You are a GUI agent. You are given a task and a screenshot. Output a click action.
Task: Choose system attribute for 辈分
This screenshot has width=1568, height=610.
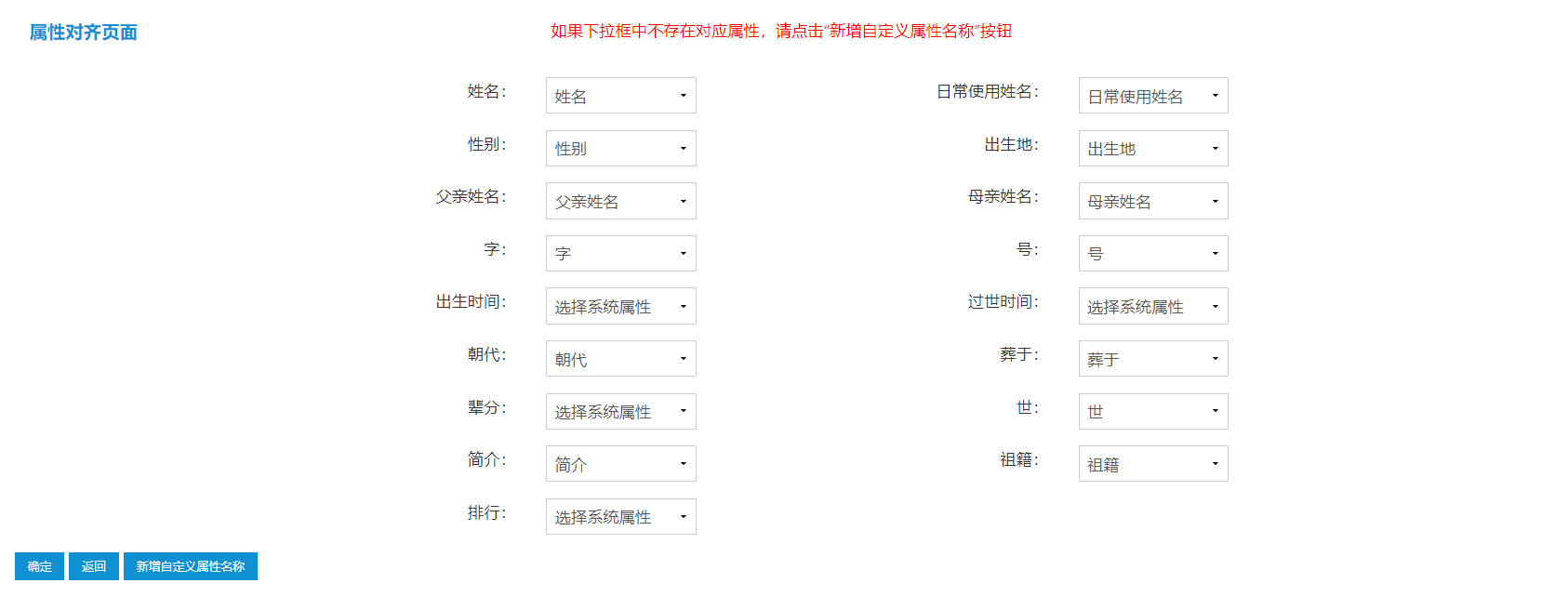[x=620, y=411]
